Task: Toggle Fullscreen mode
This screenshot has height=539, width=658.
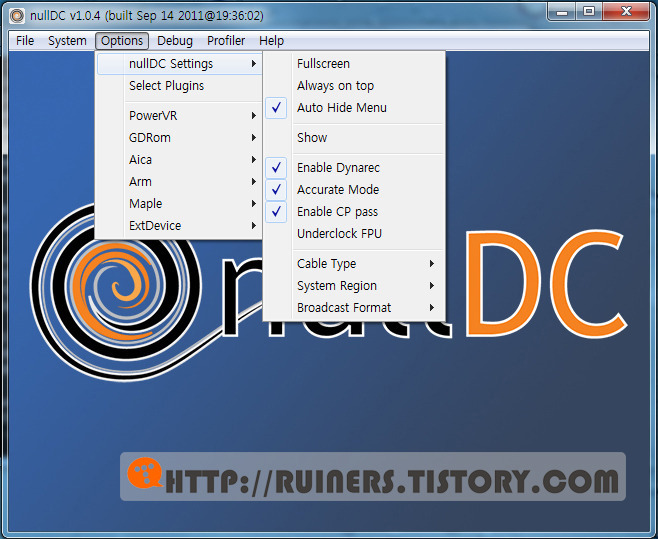Action: (x=354, y=64)
